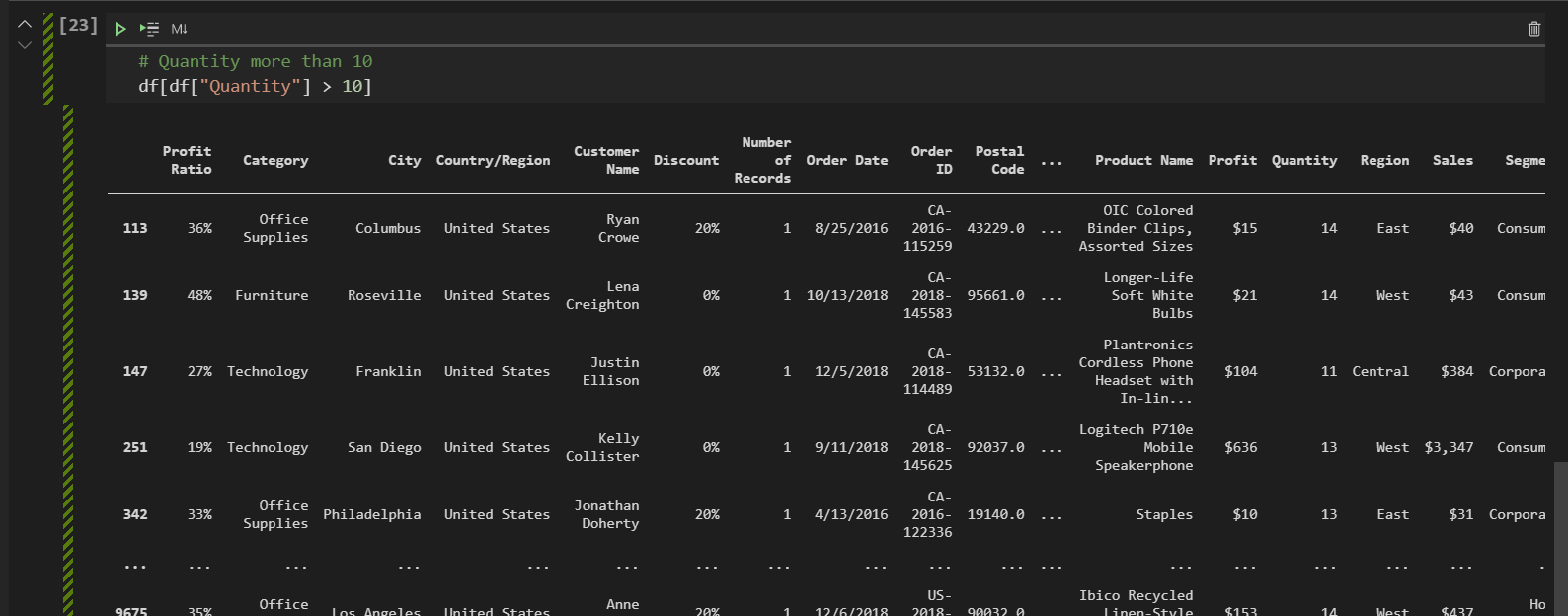Move cell up with the up chevron
Viewport: 1568px width, 616px height.
pos(25,24)
